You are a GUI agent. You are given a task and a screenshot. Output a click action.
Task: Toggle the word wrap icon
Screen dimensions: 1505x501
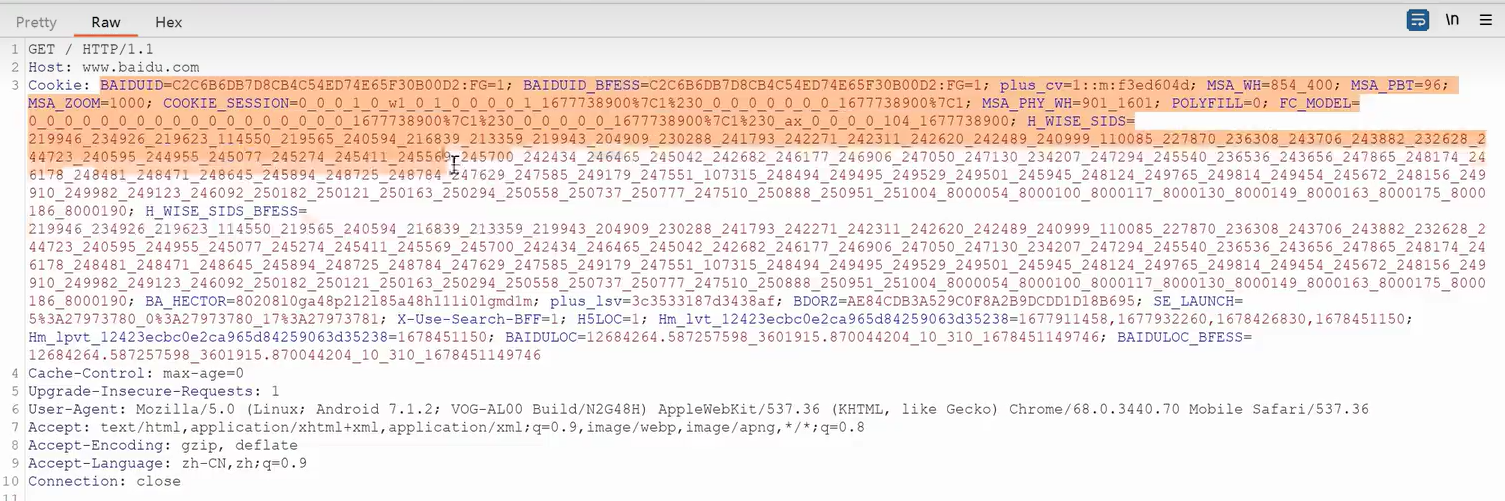tap(1417, 20)
